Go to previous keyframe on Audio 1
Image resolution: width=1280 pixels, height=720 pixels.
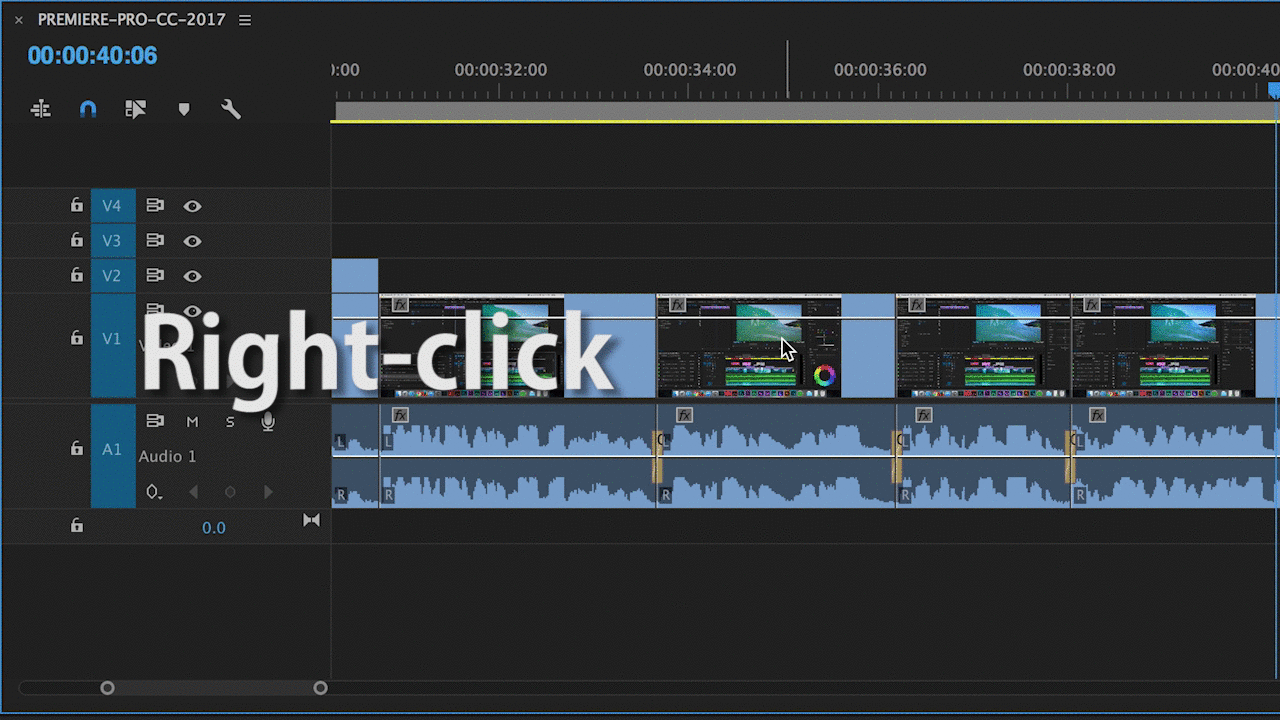coord(193,491)
